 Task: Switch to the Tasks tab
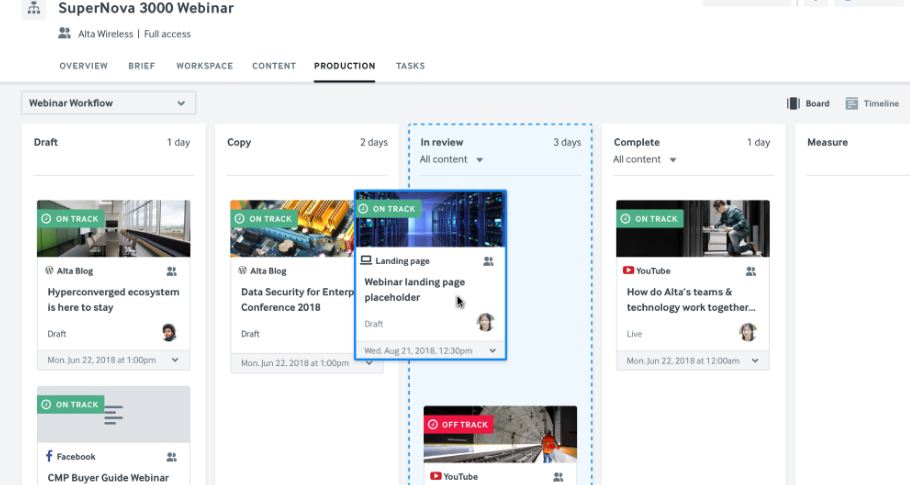pyautogui.click(x=410, y=66)
